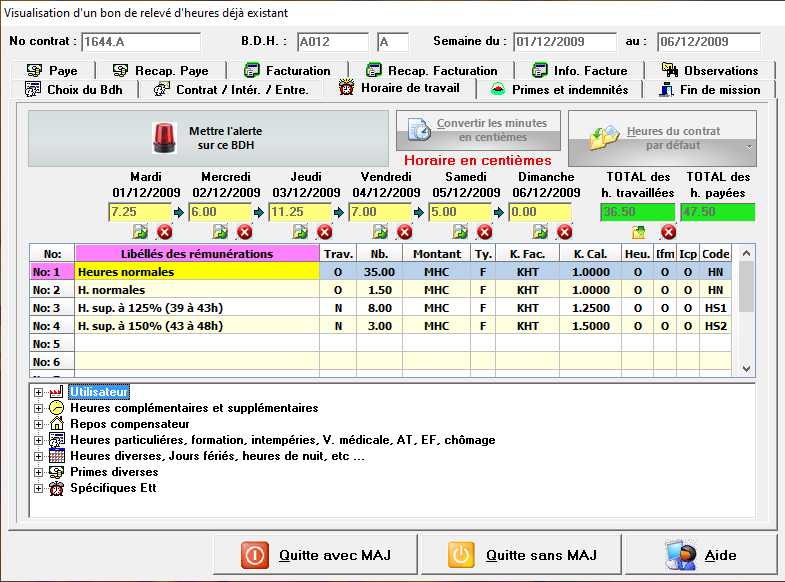Viewport: 785px width, 582px height.
Task: Open the Recap. Facturation tab
Action: (x=431, y=70)
